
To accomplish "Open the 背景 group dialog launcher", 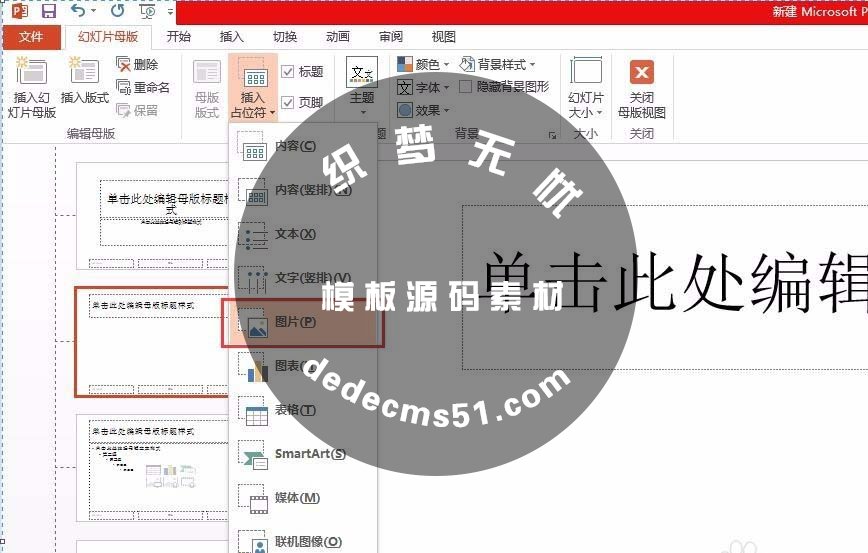I will coord(552,135).
